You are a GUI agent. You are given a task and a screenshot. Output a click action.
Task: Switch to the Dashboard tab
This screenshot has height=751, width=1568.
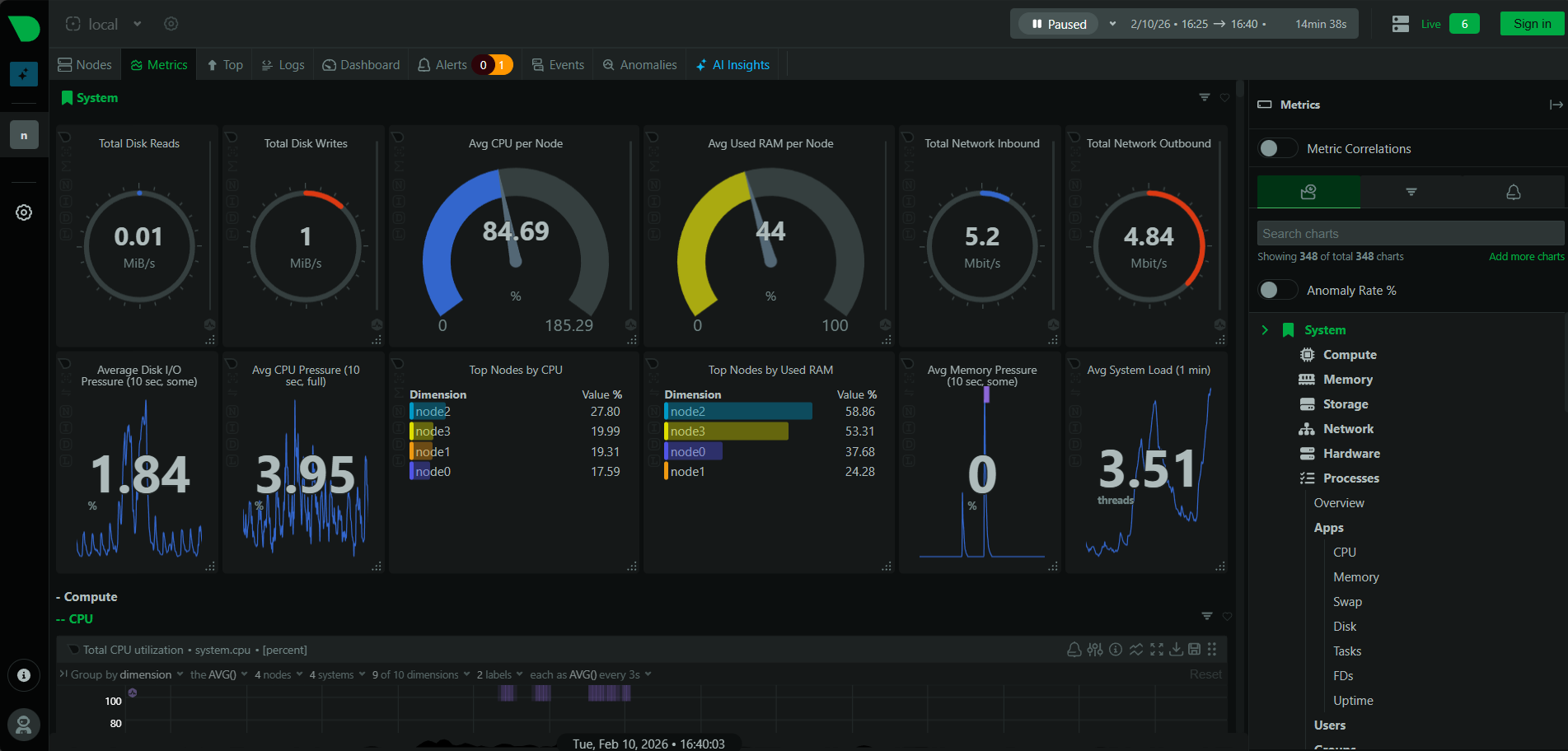click(361, 65)
